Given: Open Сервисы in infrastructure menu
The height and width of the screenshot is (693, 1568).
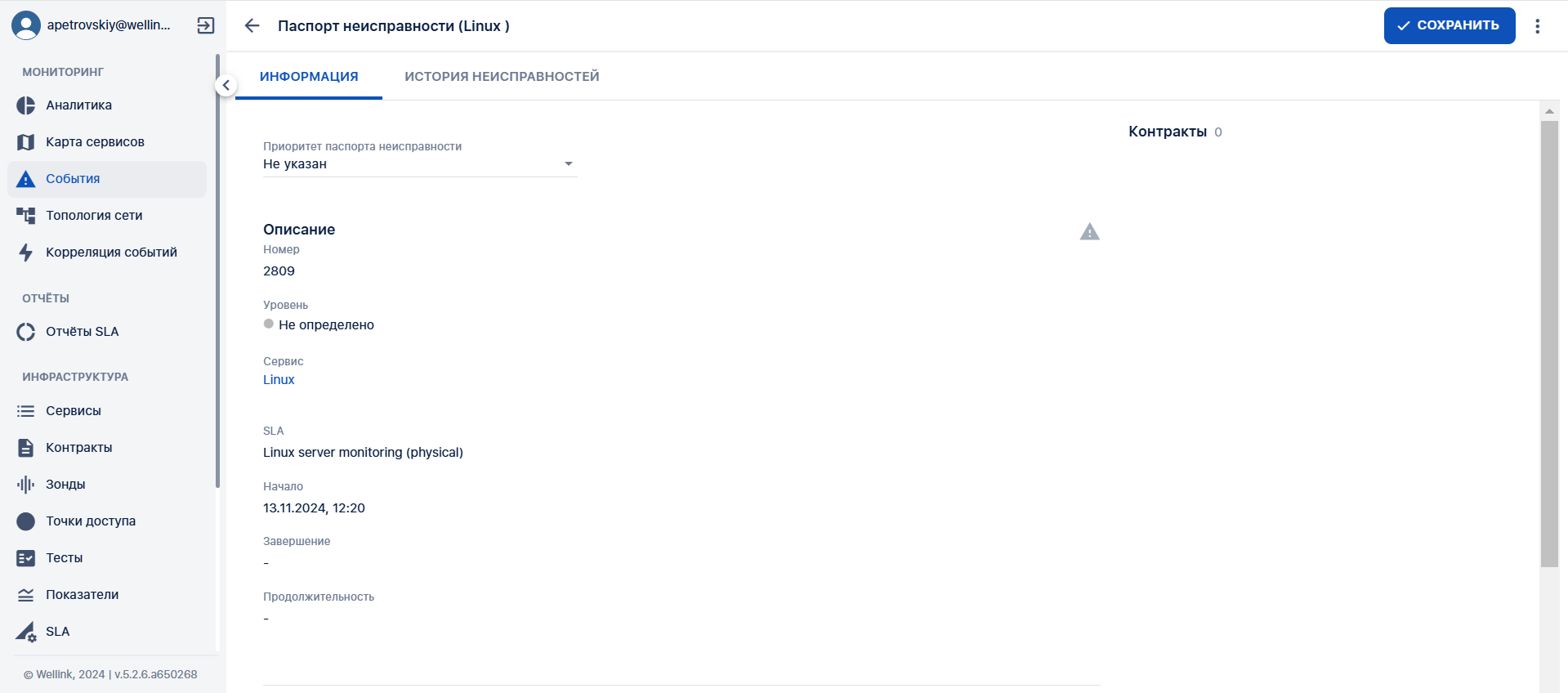Looking at the screenshot, I should coord(107,411).
